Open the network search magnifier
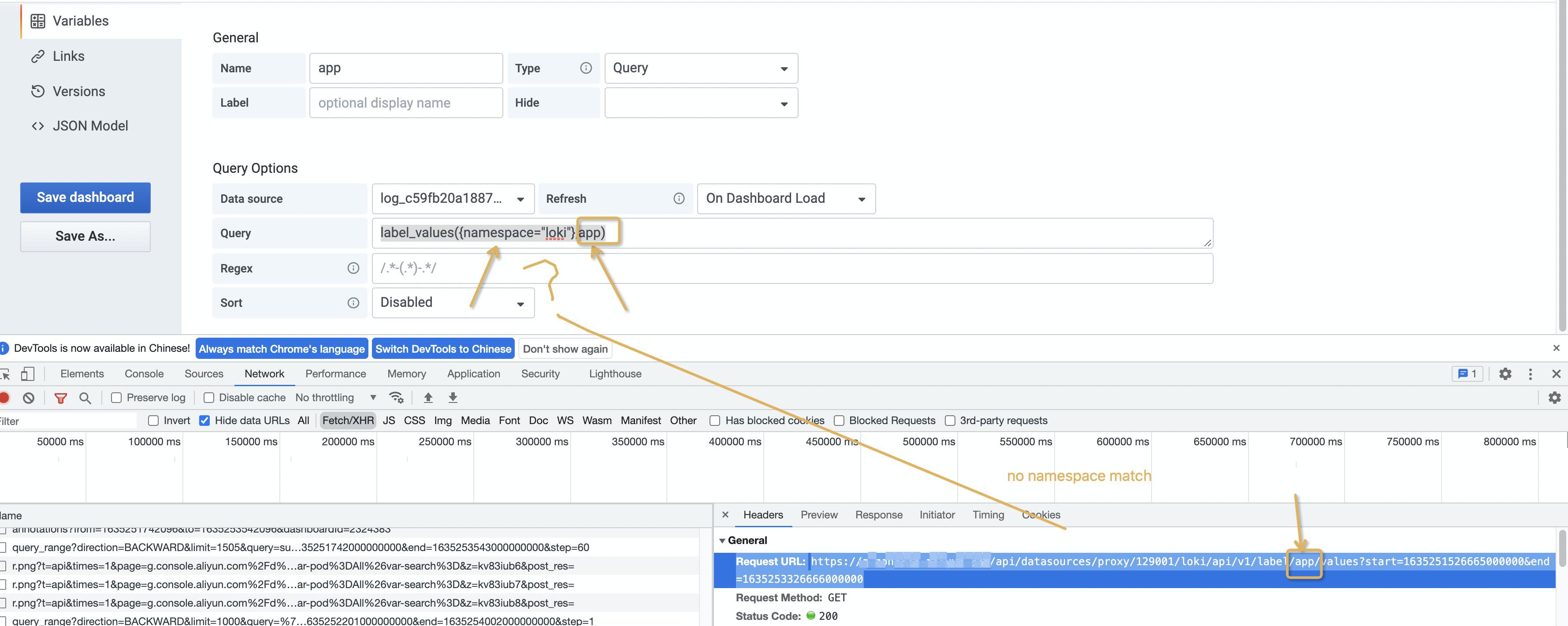 tap(85, 398)
